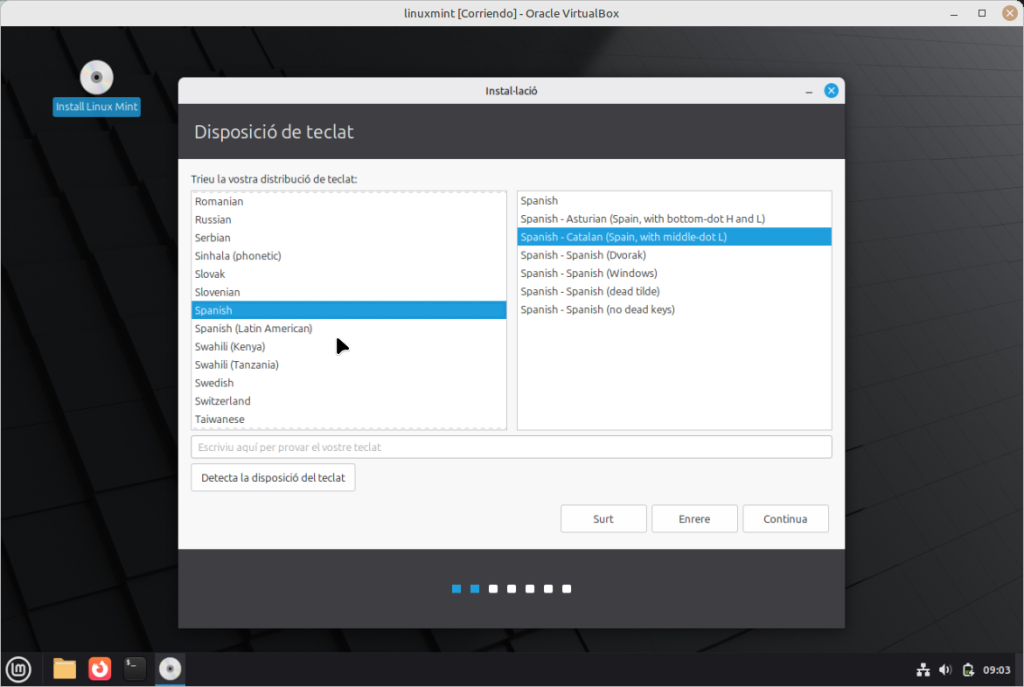Open the Linux Mint start menu
Image resolution: width=1024 pixels, height=687 pixels.
(18, 668)
